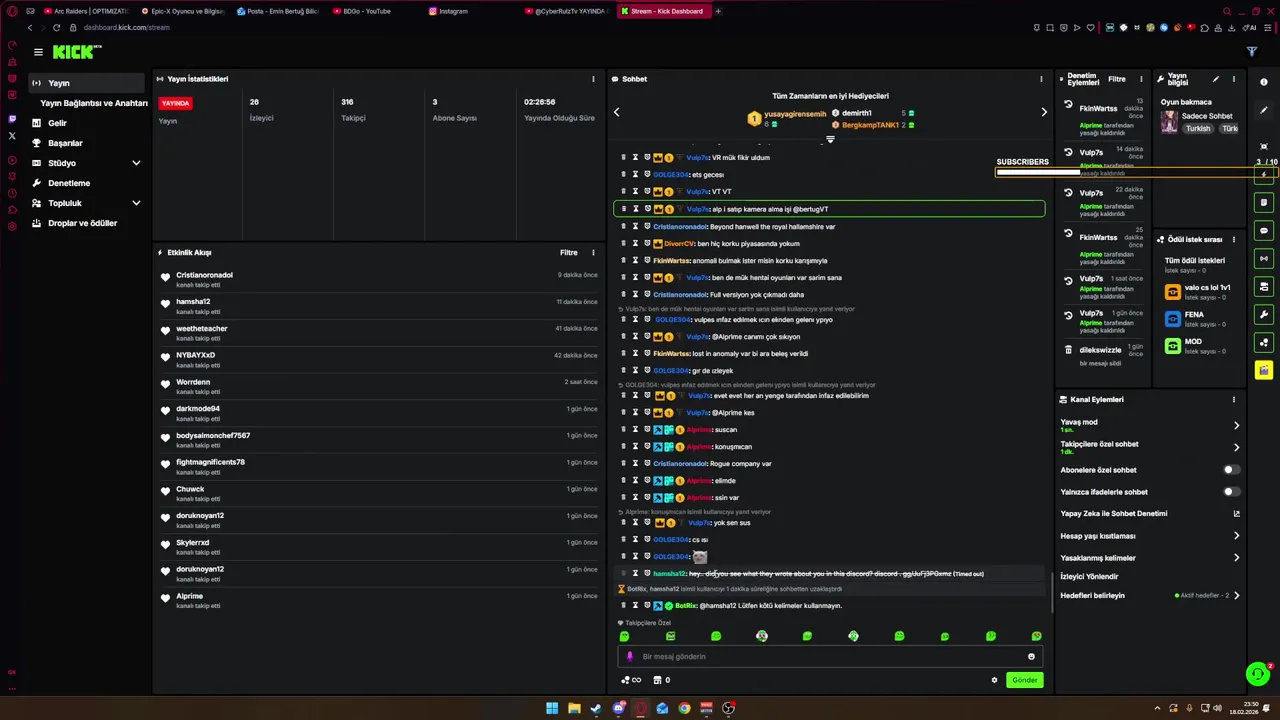Open Yavaş mod settings chevron

coord(1236,425)
